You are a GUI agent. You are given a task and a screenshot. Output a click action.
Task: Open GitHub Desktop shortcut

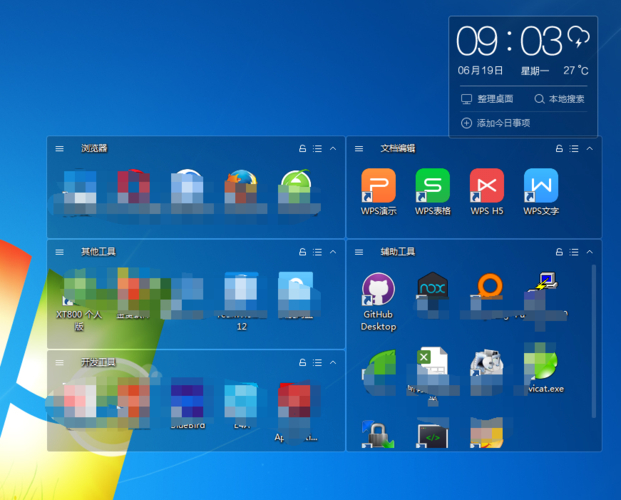378,289
